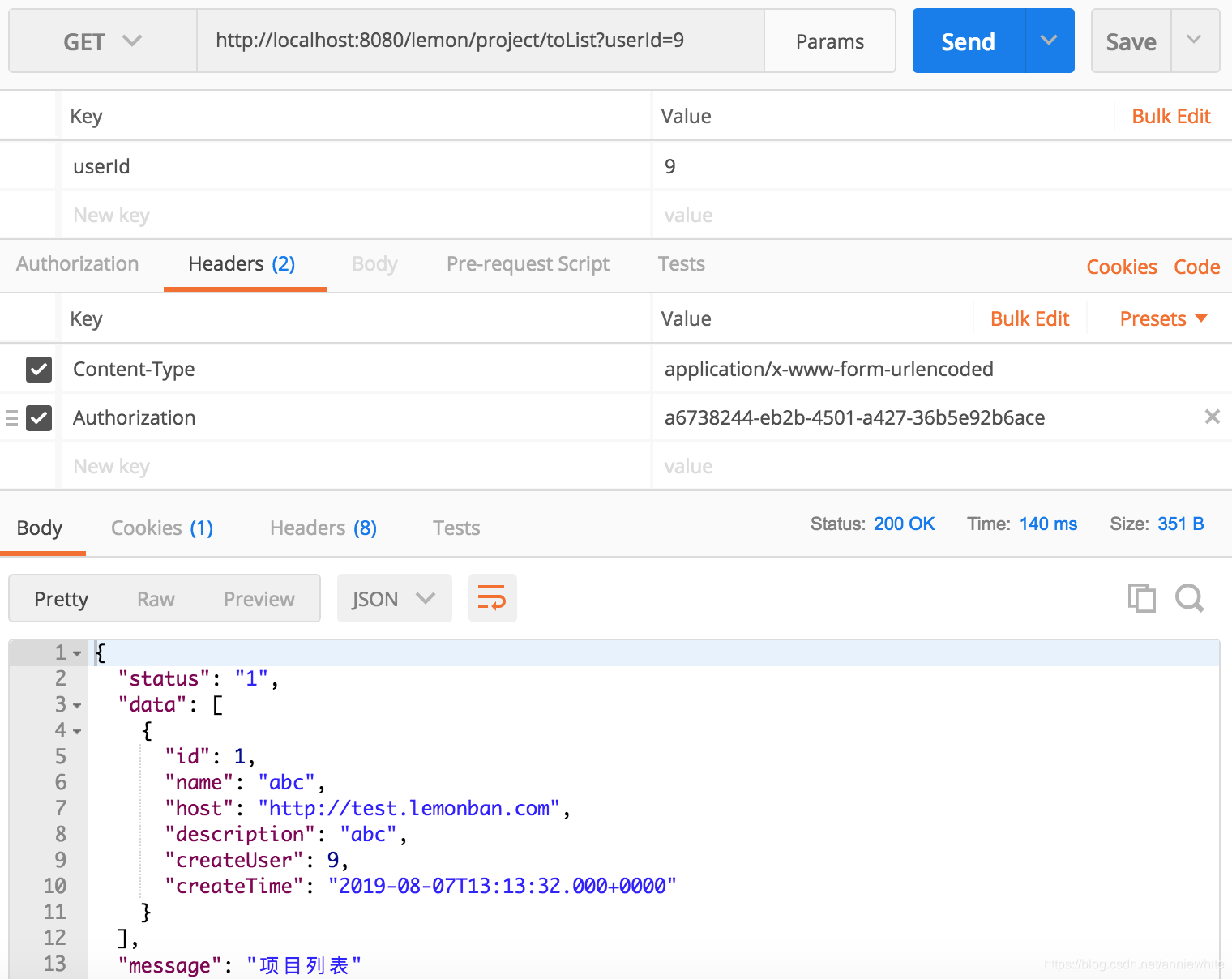The height and width of the screenshot is (979, 1232).
Task: Open the Save button arrow menu
Action: point(1195,41)
